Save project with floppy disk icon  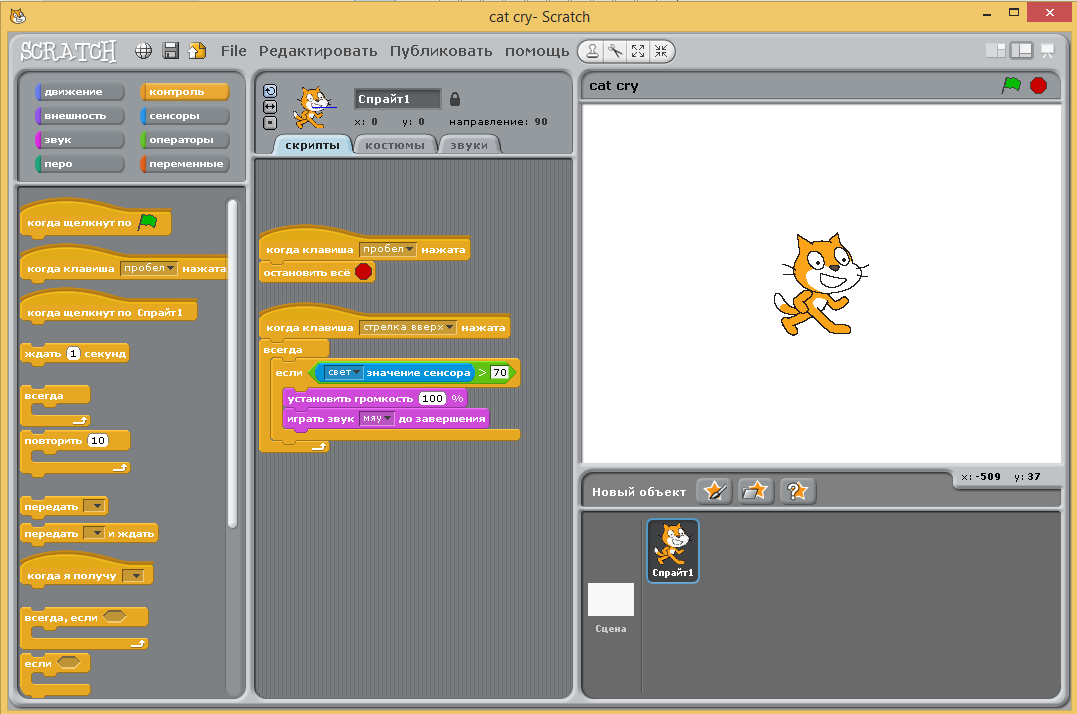tap(170, 51)
